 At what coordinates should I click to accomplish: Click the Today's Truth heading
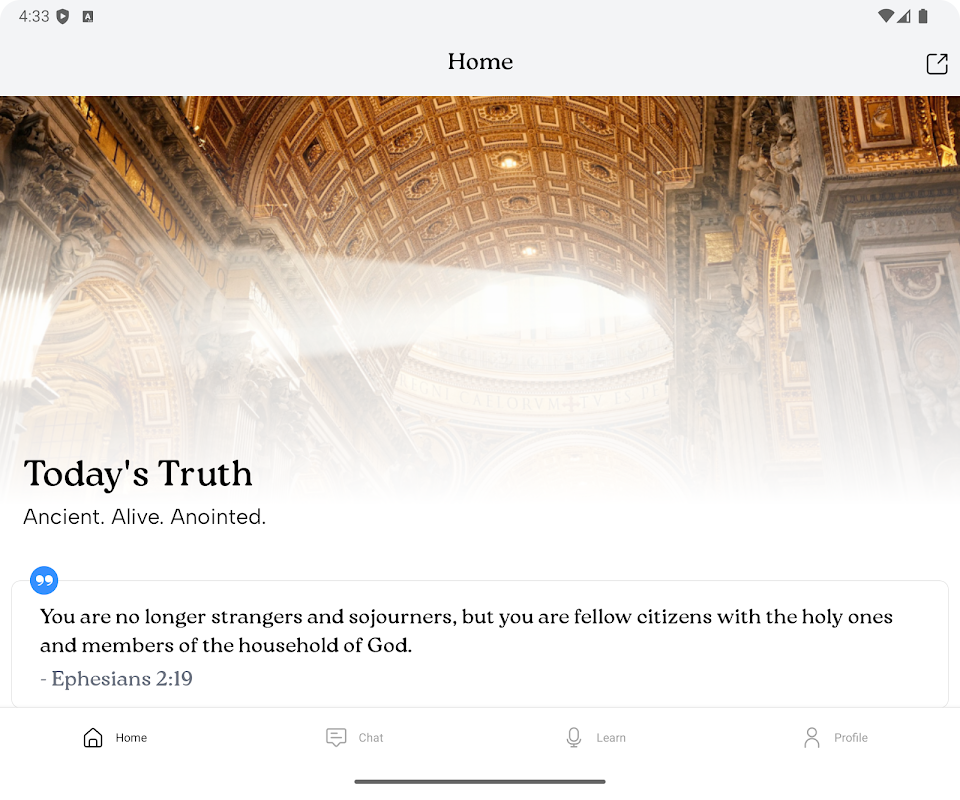coord(138,474)
